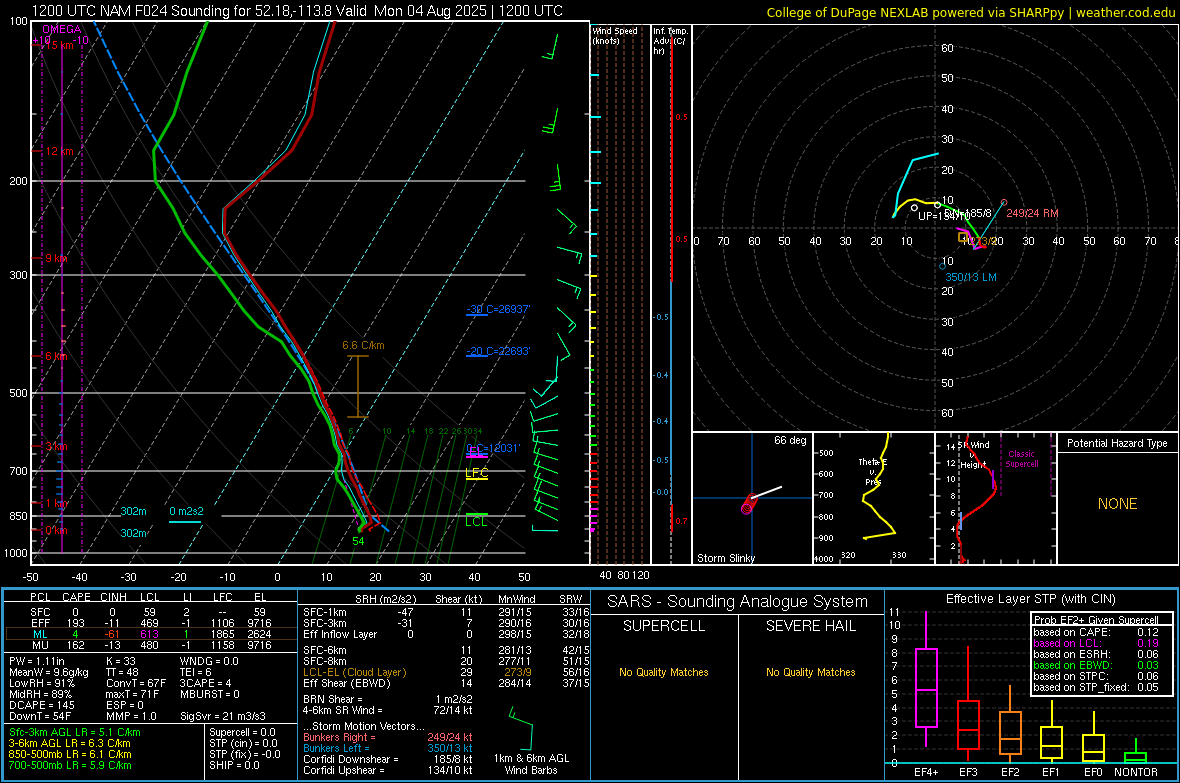Click the yellow 'LFC' marker label
1180x783 pixels.
(x=476, y=473)
